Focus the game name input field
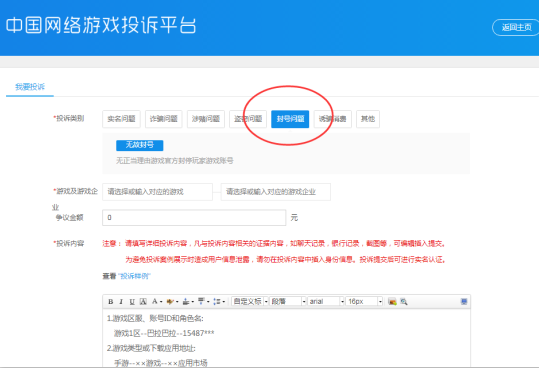The image size is (539, 368). [x=157, y=192]
